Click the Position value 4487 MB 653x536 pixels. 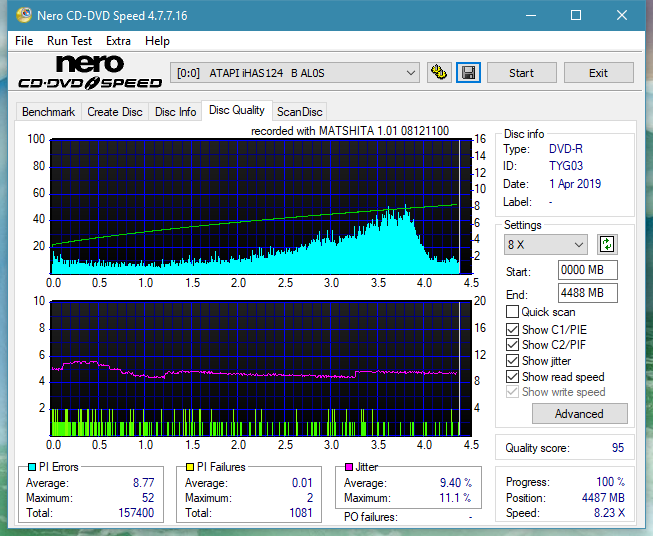click(x=603, y=498)
